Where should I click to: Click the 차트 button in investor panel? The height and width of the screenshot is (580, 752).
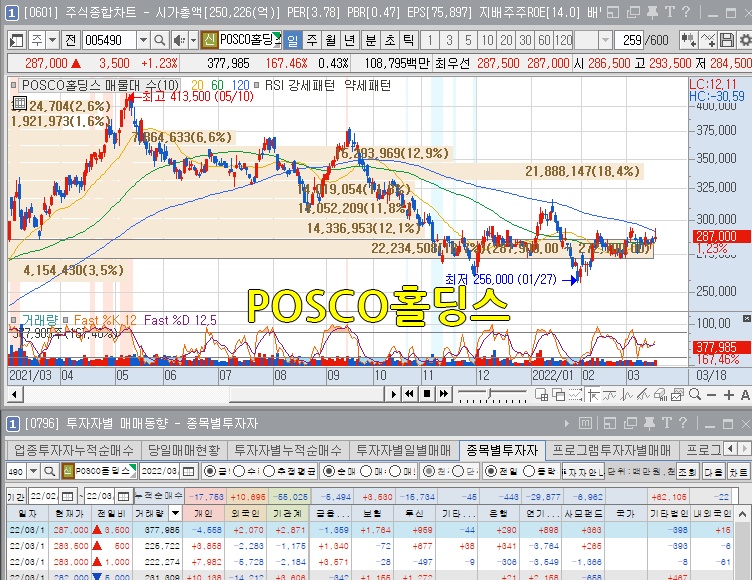coord(739,472)
